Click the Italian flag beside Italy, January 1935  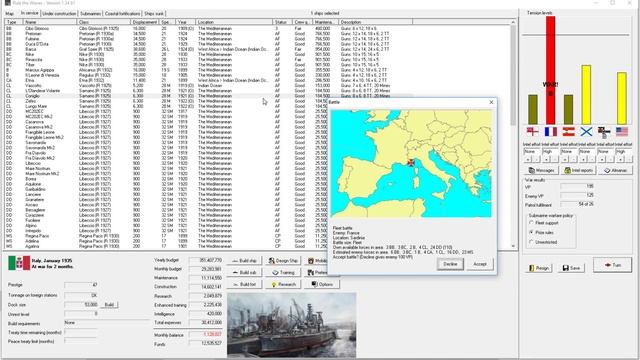19,263
